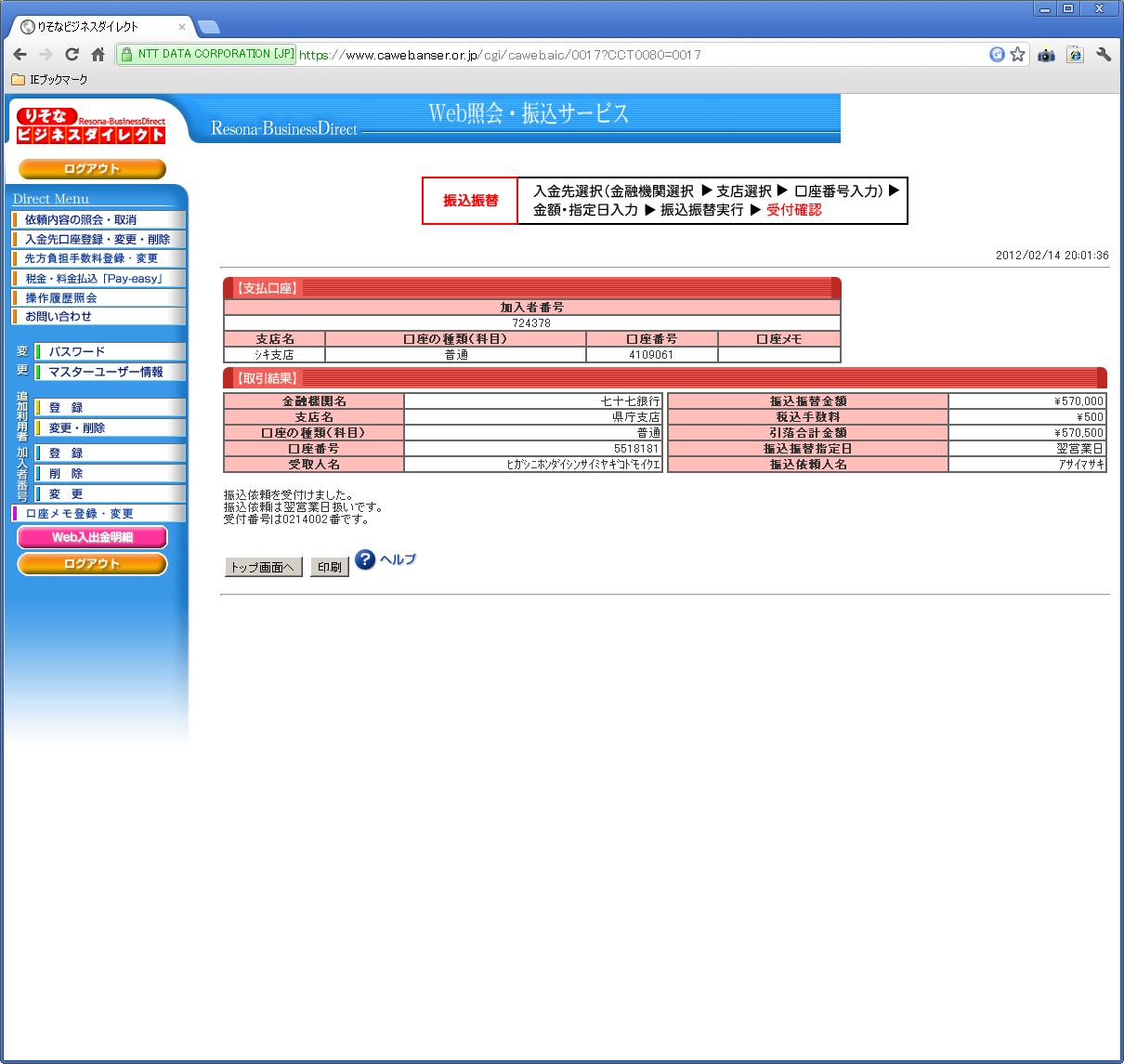
Task: Click the upper ログアウト button
Action: pyautogui.click(x=92, y=169)
